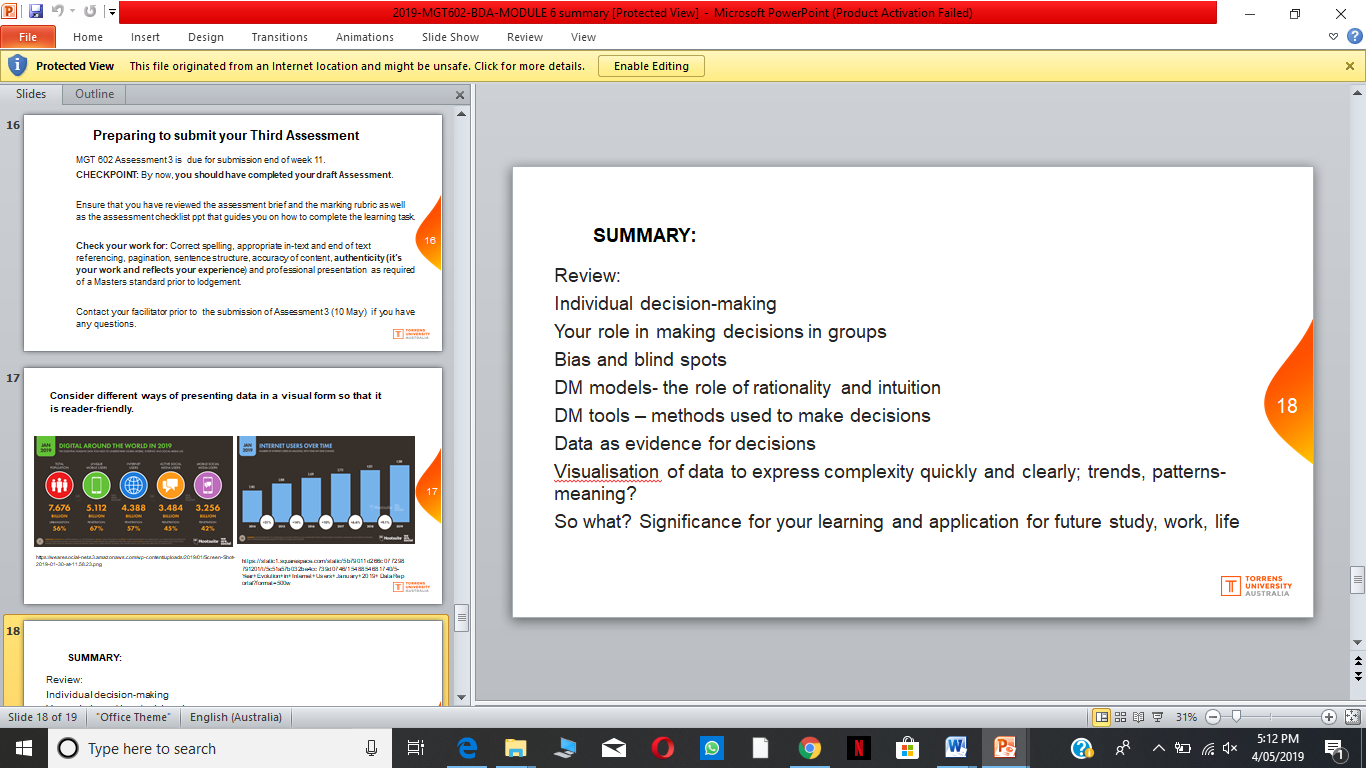Select slide 18 SUMMARY thumbnail
The width and height of the screenshot is (1366, 768).
click(232, 663)
